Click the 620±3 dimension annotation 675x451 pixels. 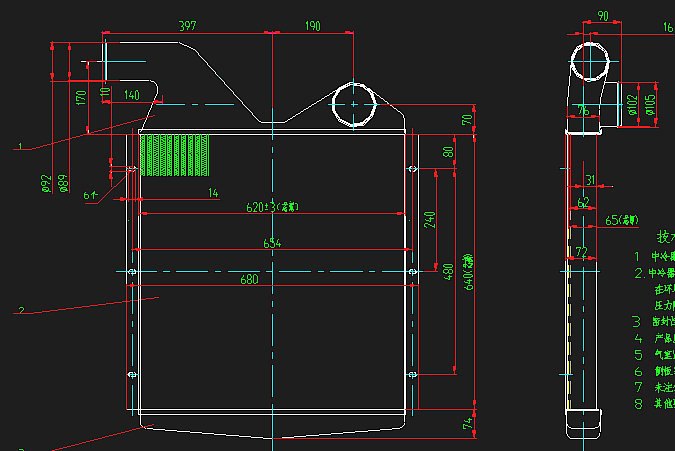pos(274,207)
